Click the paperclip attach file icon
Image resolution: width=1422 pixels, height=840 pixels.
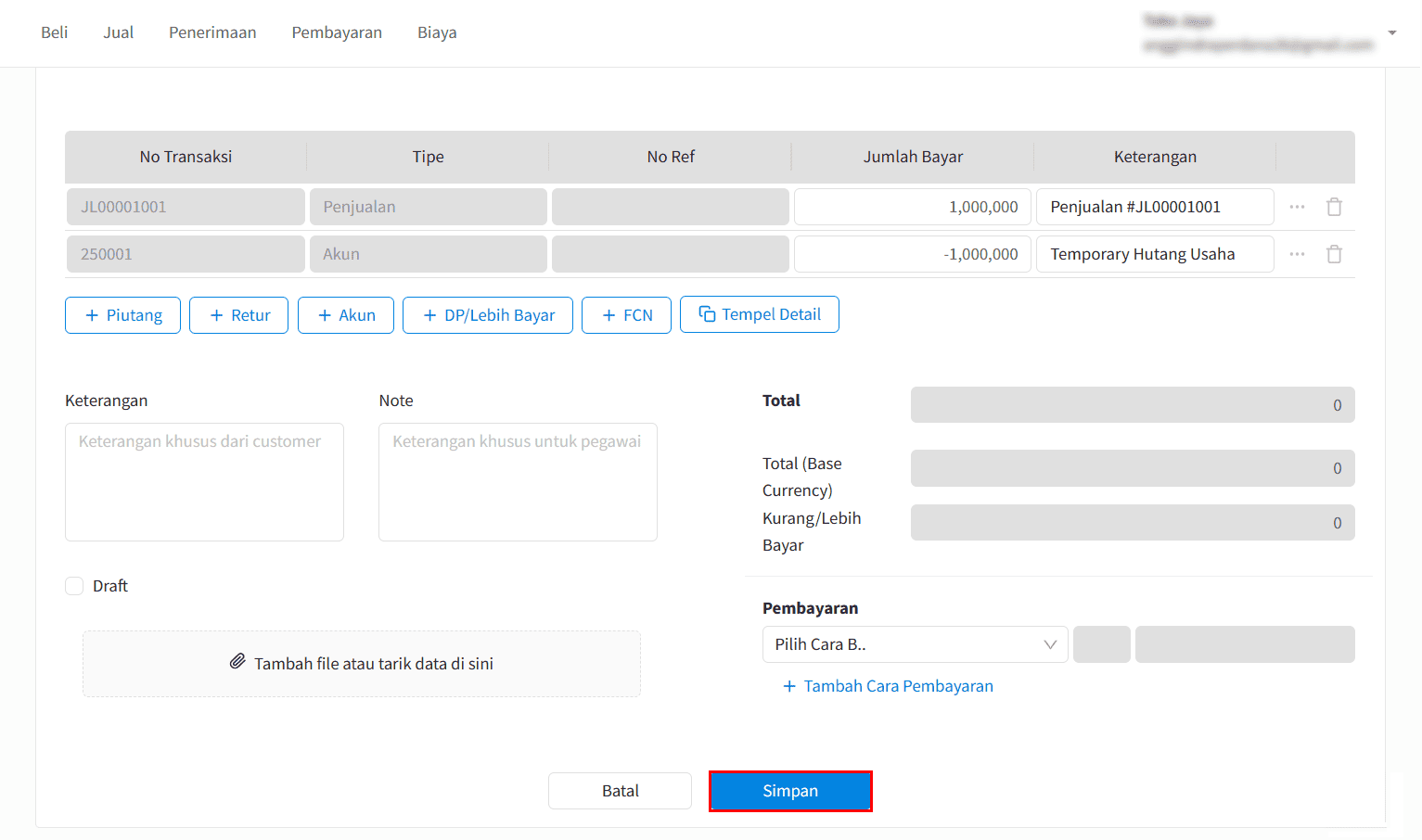(237, 662)
